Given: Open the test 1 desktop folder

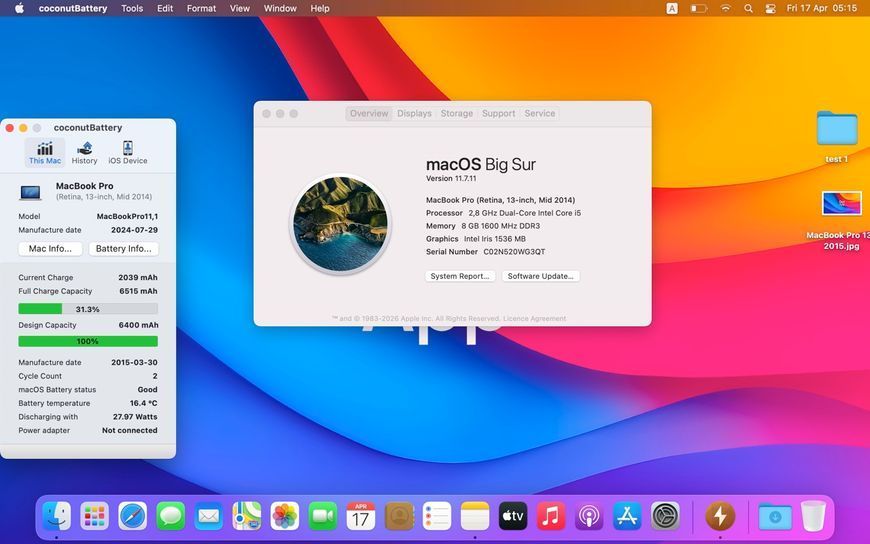Looking at the screenshot, I should tap(837, 129).
